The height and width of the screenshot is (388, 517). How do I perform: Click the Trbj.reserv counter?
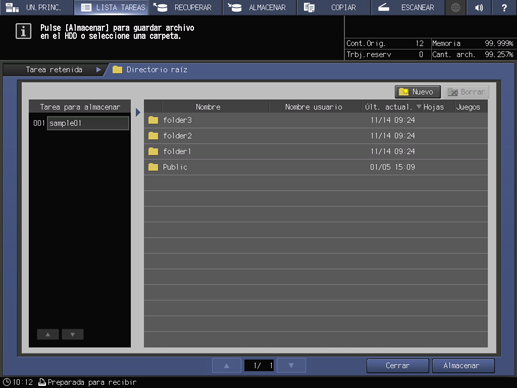point(385,54)
